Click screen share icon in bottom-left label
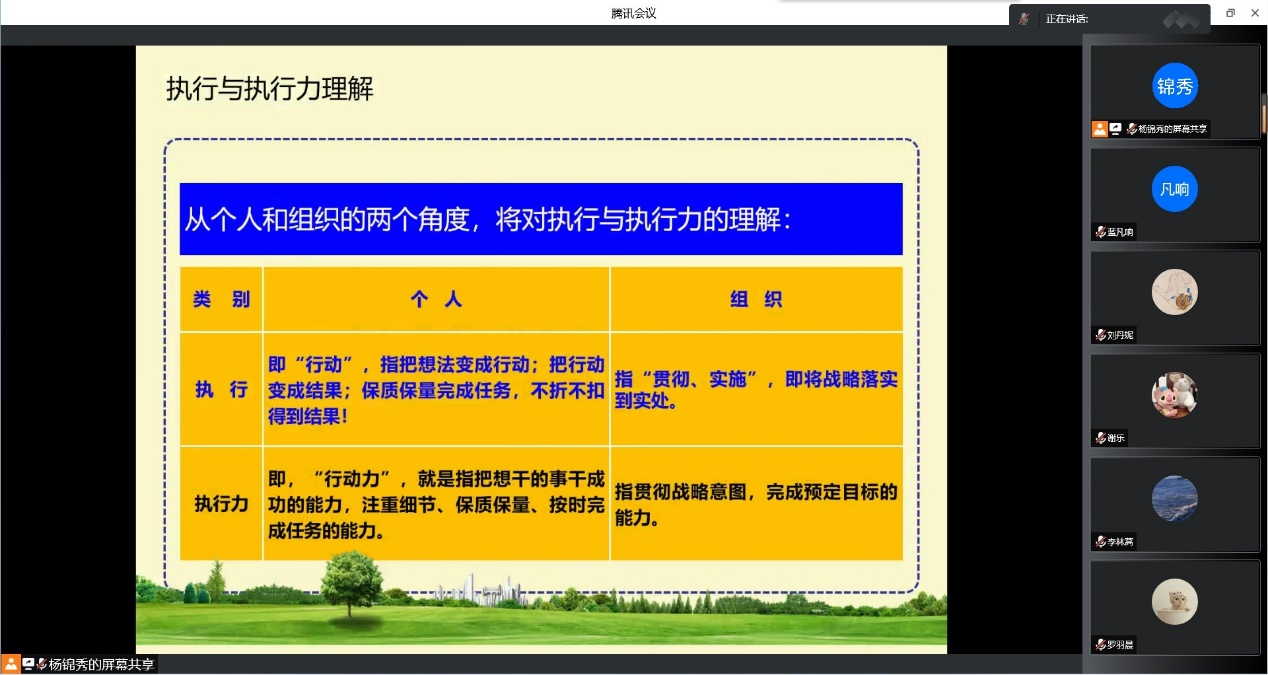The height and width of the screenshot is (675, 1268). 28,664
